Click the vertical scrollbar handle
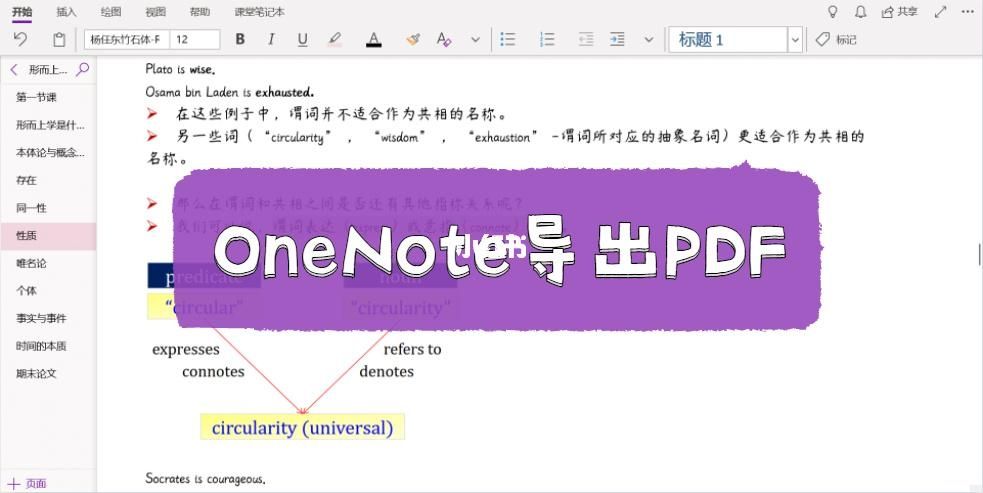This screenshot has height=493, width=983. click(x=979, y=255)
